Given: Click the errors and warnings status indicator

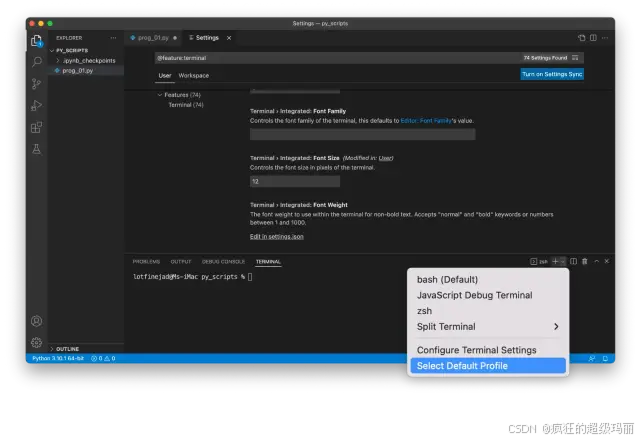Looking at the screenshot, I should [103, 358].
